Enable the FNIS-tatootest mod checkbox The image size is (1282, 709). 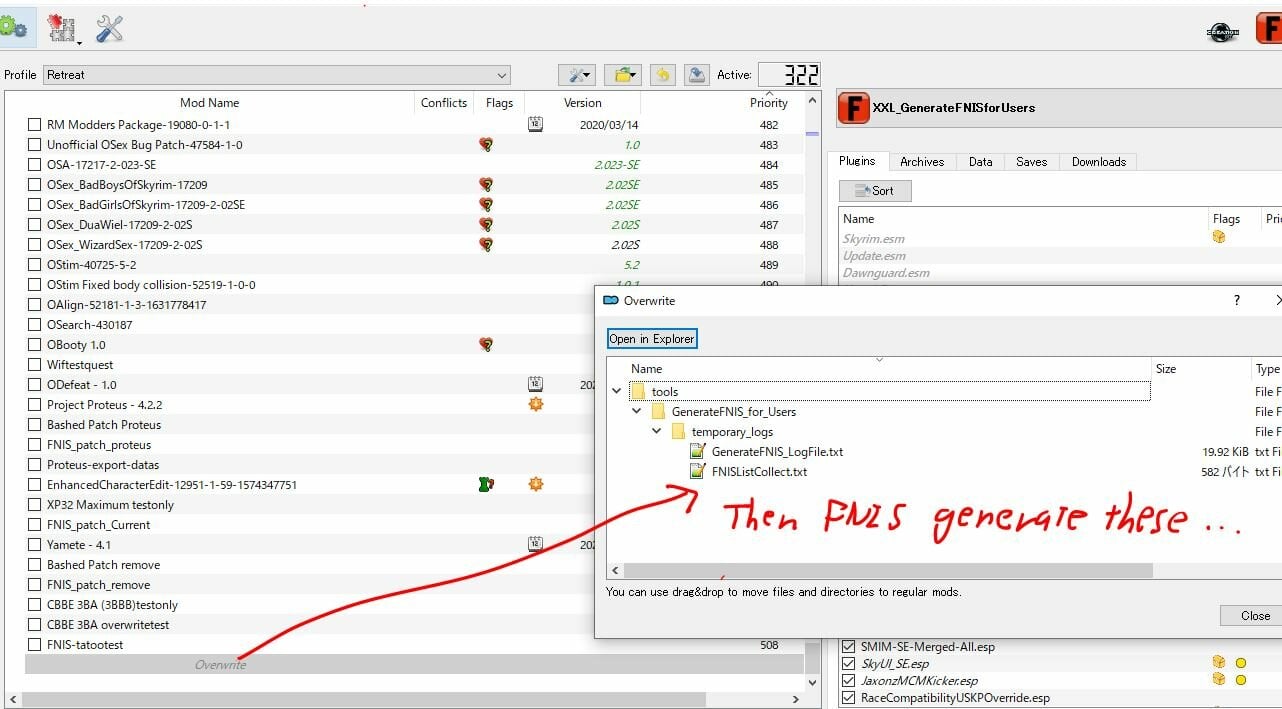point(35,645)
